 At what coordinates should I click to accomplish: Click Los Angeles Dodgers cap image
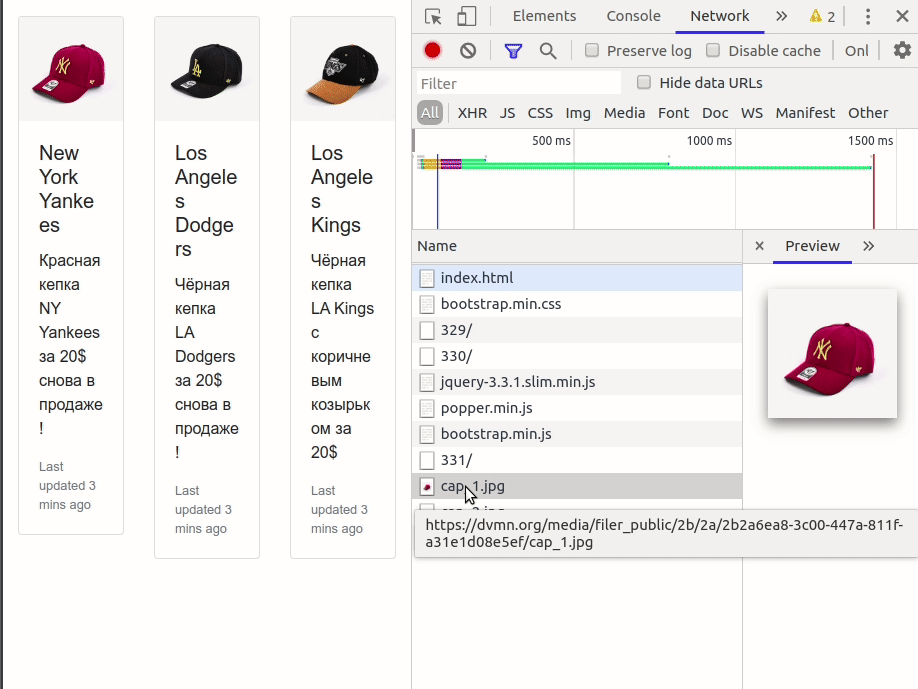click(x=207, y=69)
